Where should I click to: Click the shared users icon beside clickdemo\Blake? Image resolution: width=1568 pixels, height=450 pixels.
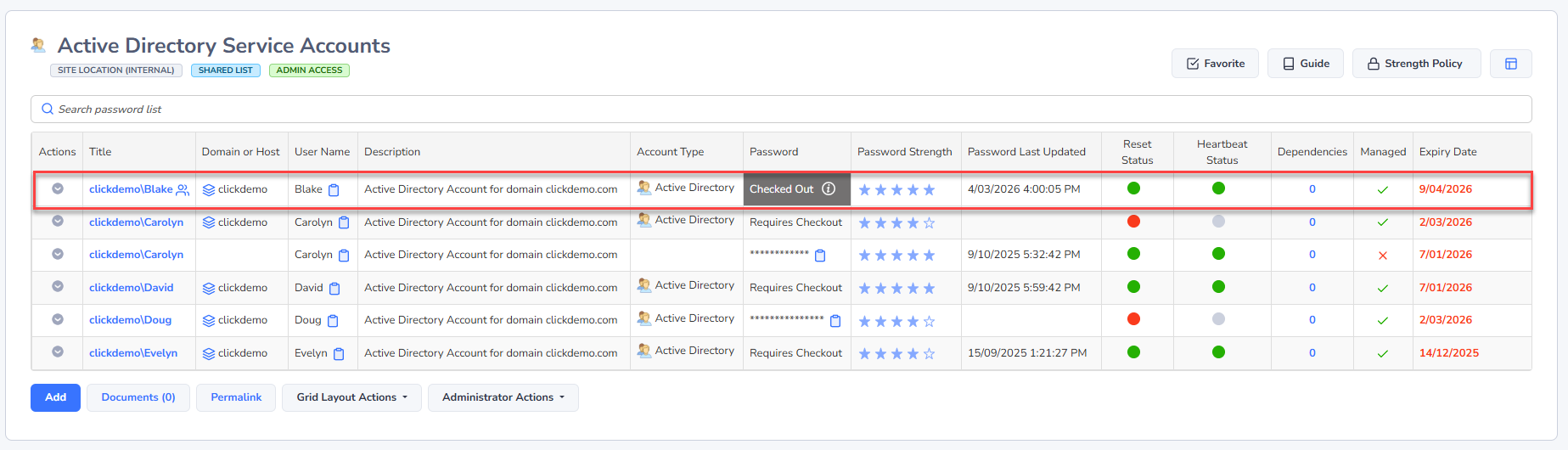tap(183, 190)
